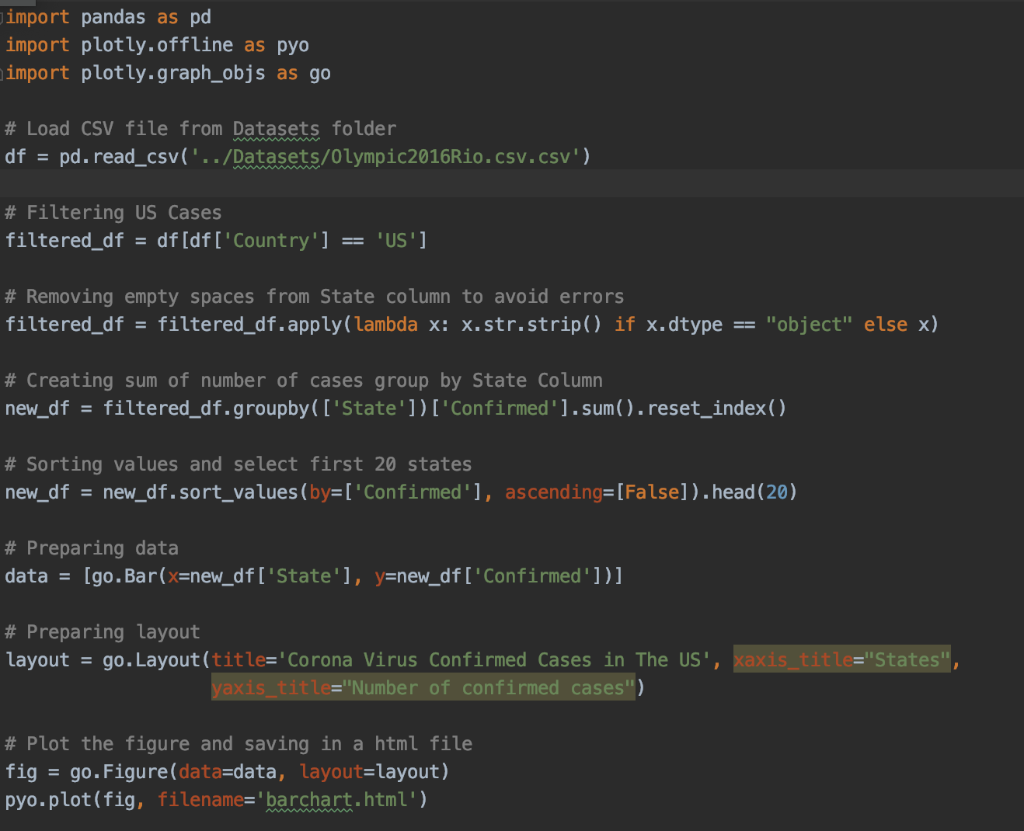Click the 'go.Bar' constructor
Screen dimensions: 1024x831
(x=124, y=576)
